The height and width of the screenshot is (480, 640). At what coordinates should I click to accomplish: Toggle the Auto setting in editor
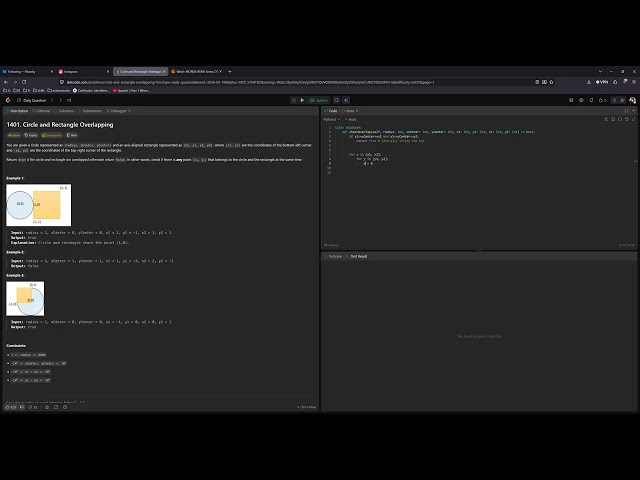click(351, 119)
